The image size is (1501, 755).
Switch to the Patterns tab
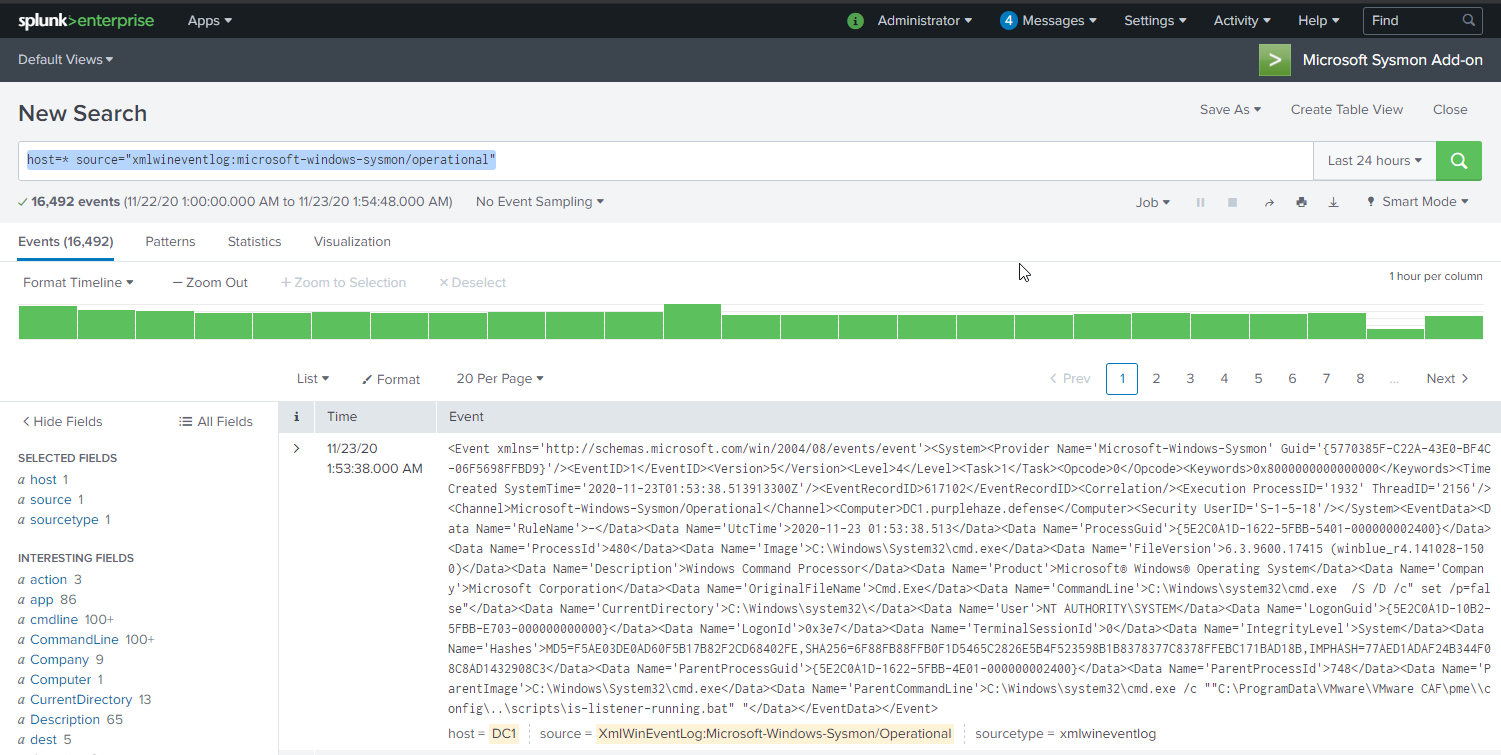(x=170, y=242)
